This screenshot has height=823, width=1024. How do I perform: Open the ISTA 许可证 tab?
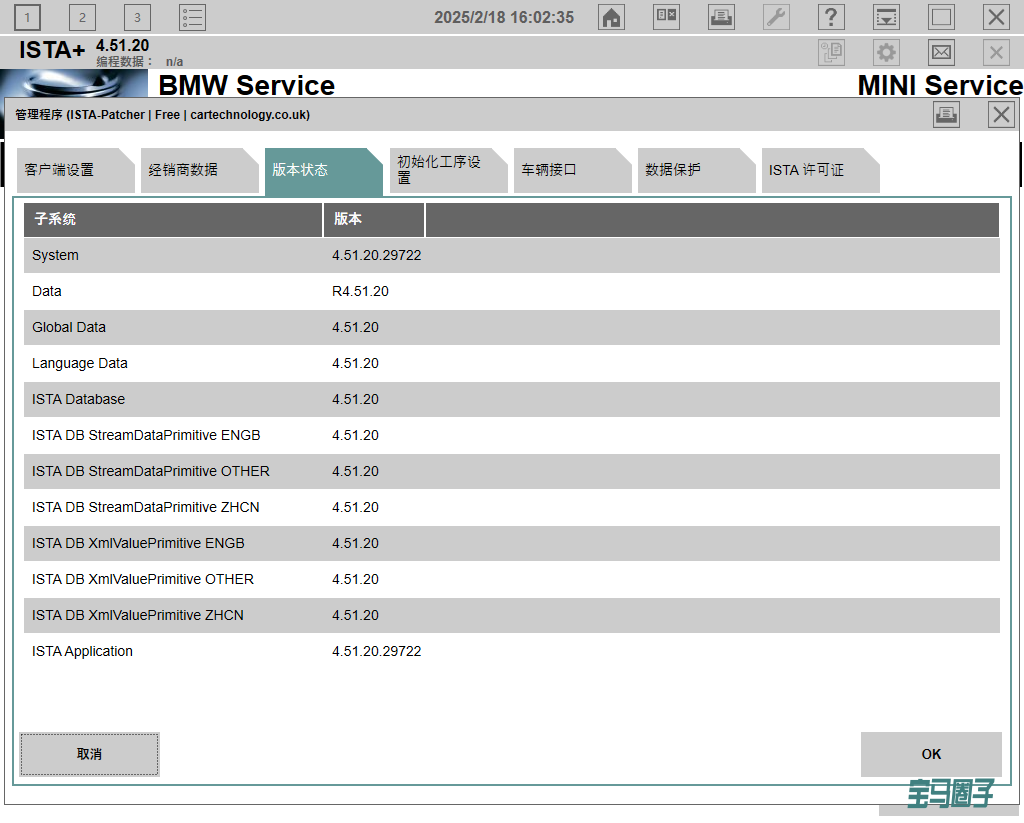[x=812, y=170]
